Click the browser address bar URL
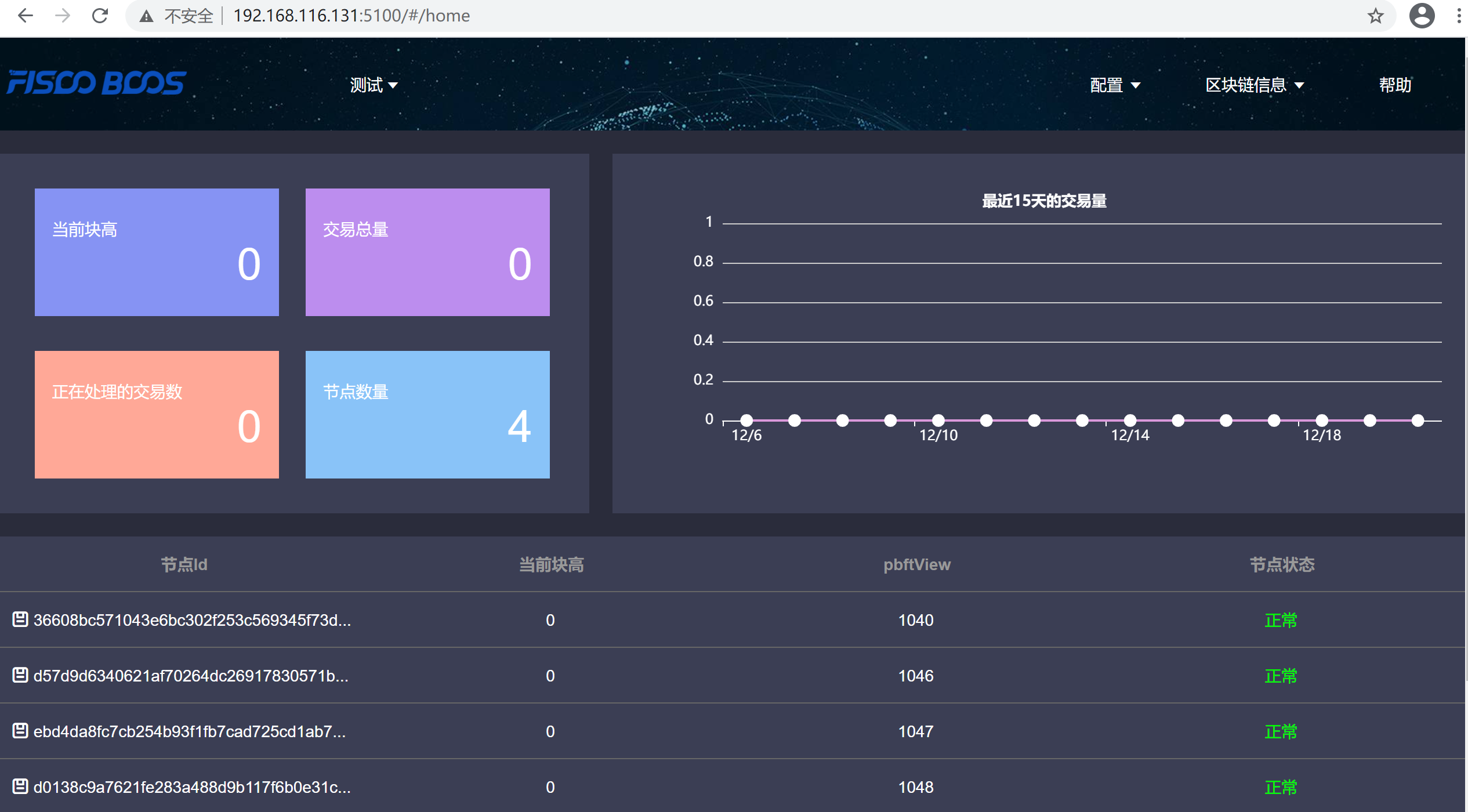Screen dimensions: 1468x812 coord(351,16)
